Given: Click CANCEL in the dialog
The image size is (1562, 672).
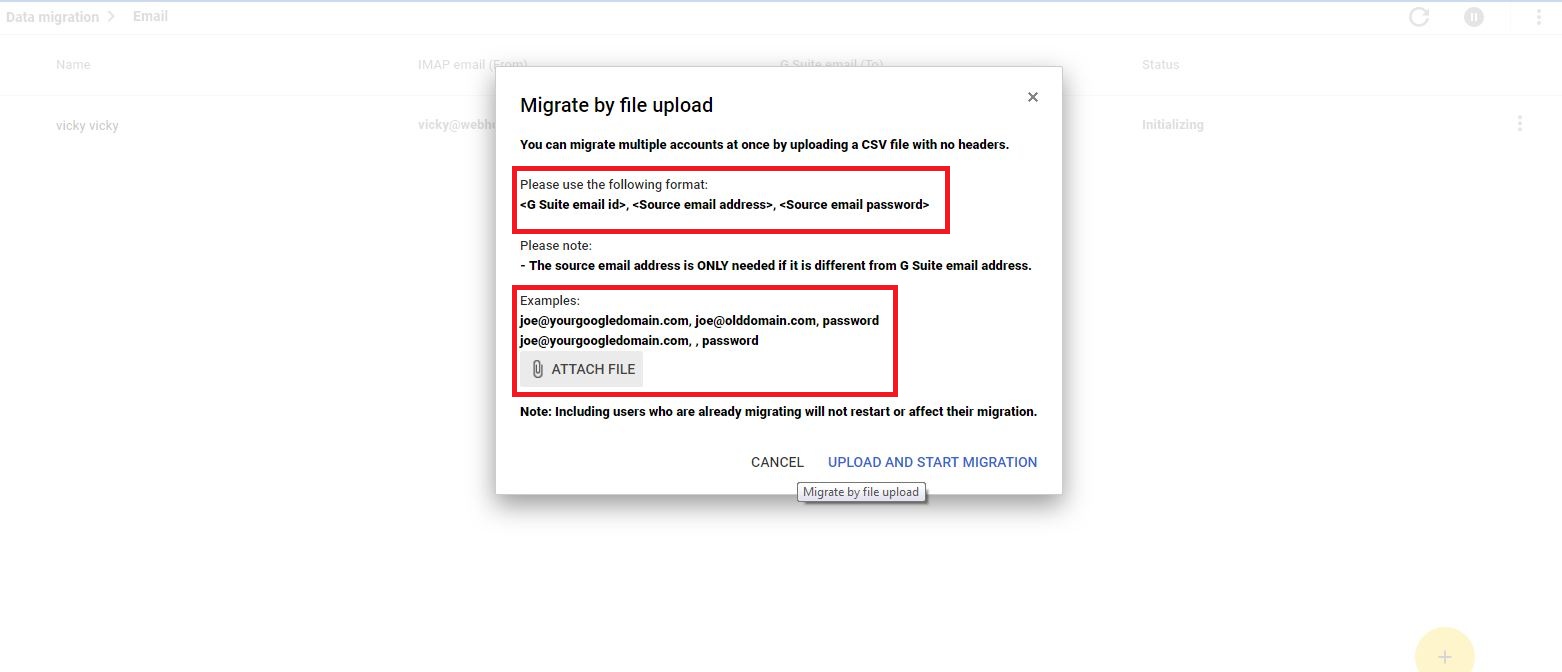Looking at the screenshot, I should pyautogui.click(x=777, y=462).
